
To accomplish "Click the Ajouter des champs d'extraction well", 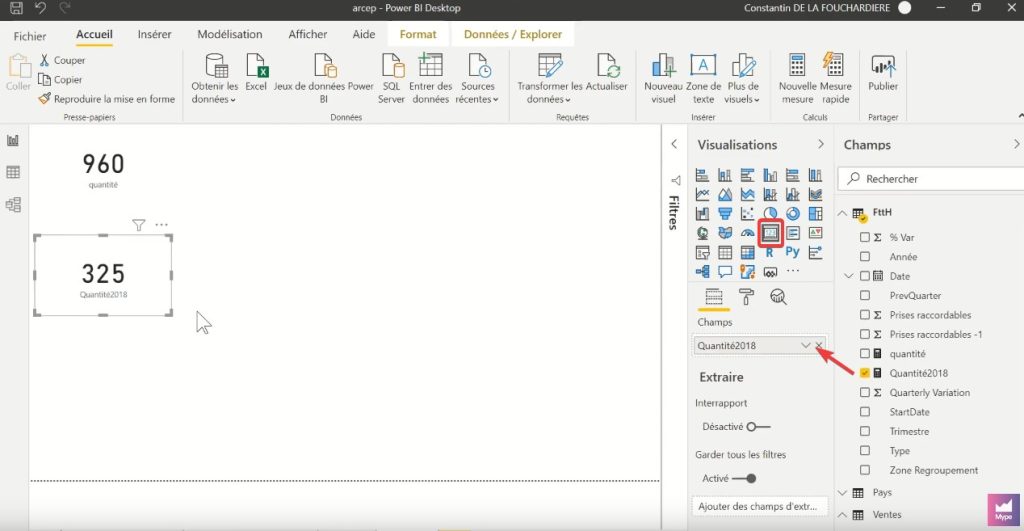I will point(759,506).
